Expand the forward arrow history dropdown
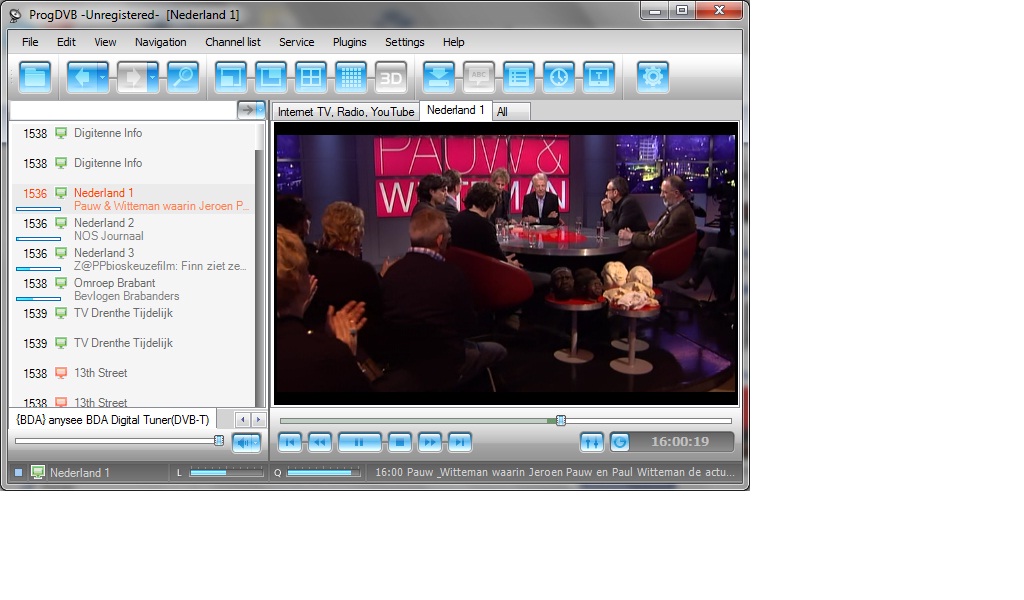Screen dimensions: 1024x600 (152, 77)
